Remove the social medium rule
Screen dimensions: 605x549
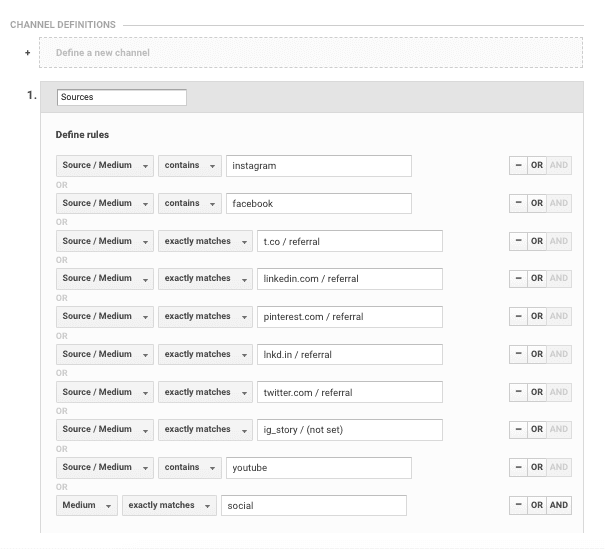pyautogui.click(x=518, y=505)
